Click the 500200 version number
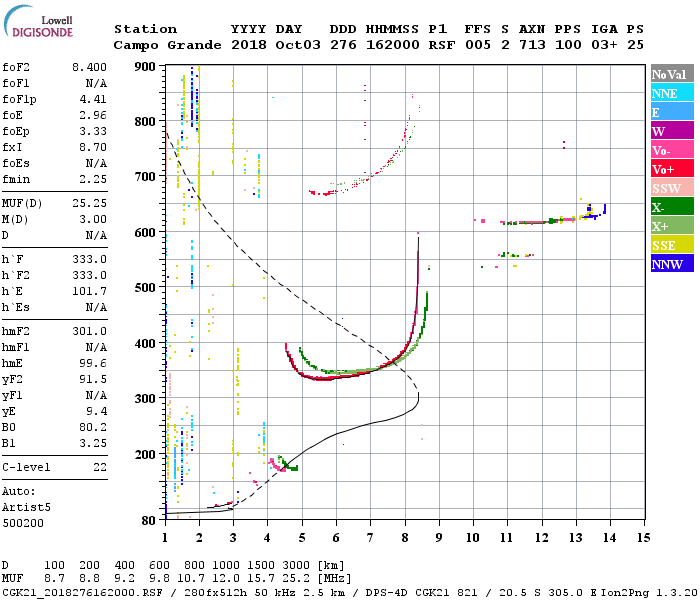 [23, 523]
